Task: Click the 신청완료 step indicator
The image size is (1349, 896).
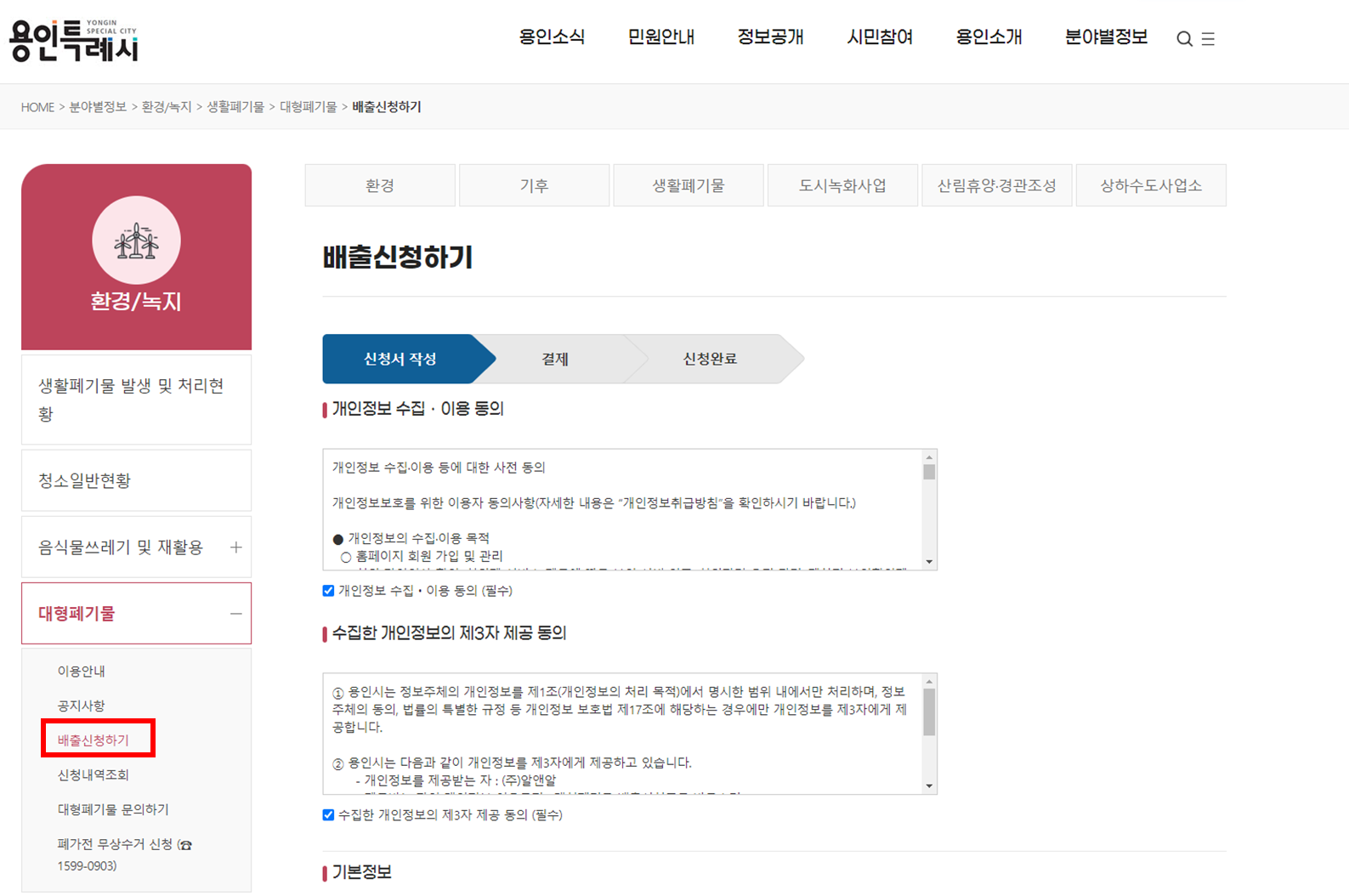Action: pos(711,359)
